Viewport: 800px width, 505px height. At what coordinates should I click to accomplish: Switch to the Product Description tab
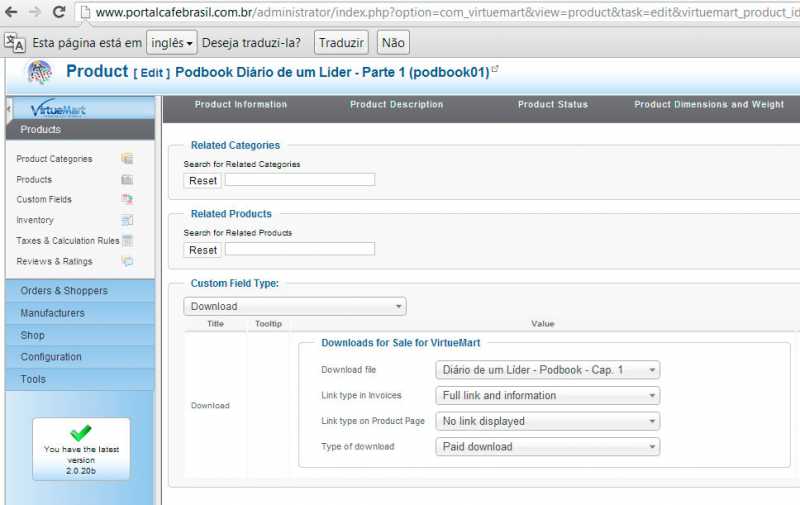point(396,105)
